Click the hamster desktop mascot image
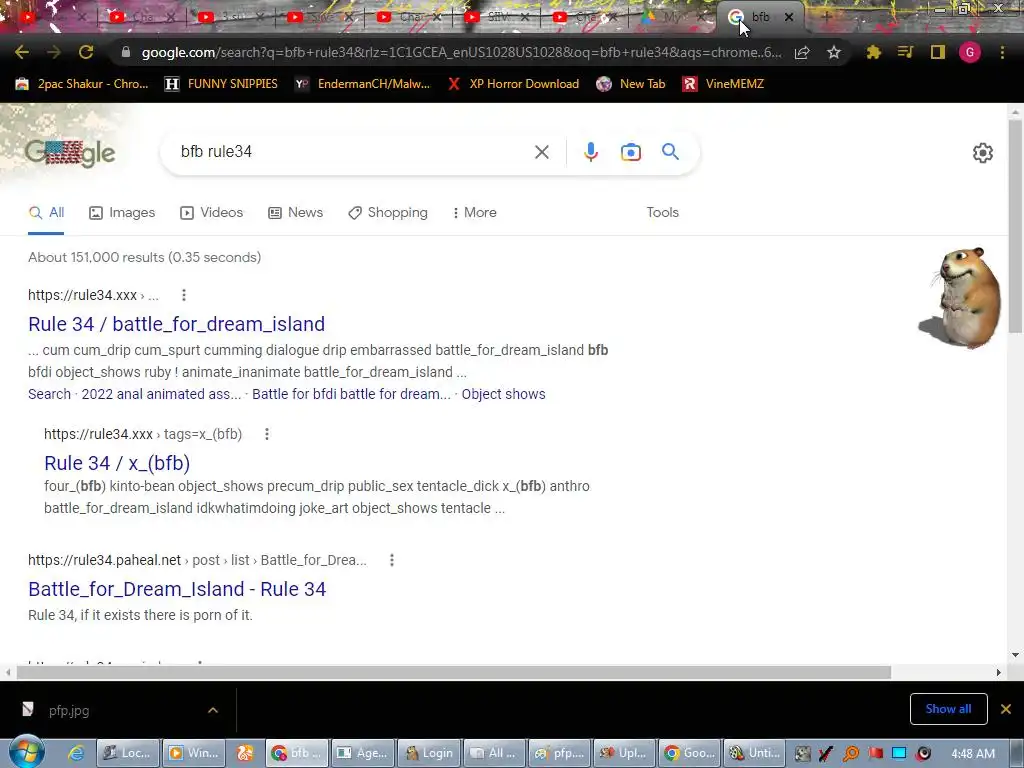Image resolution: width=1024 pixels, height=768 pixels. point(960,297)
